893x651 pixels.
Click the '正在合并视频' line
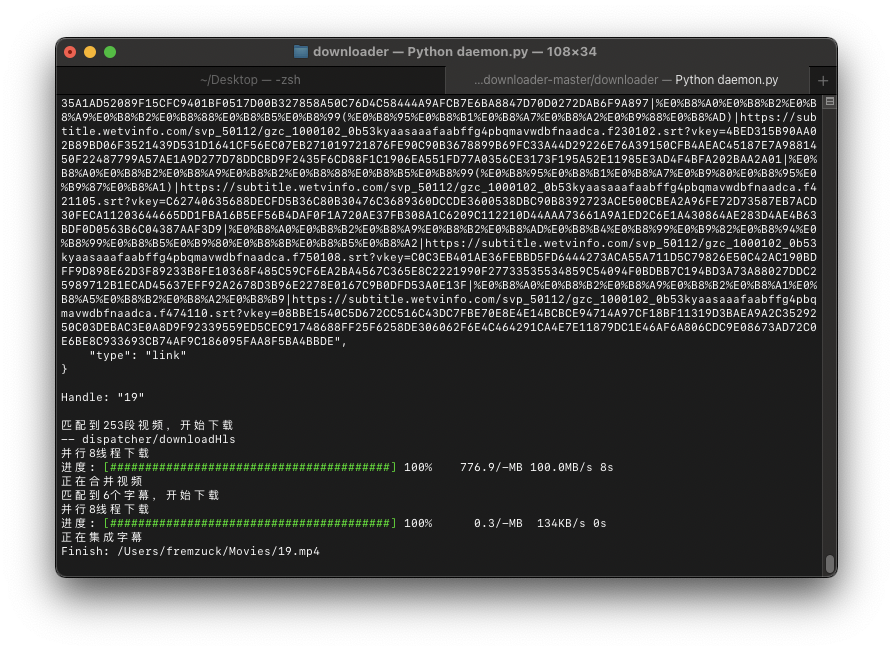coord(101,481)
